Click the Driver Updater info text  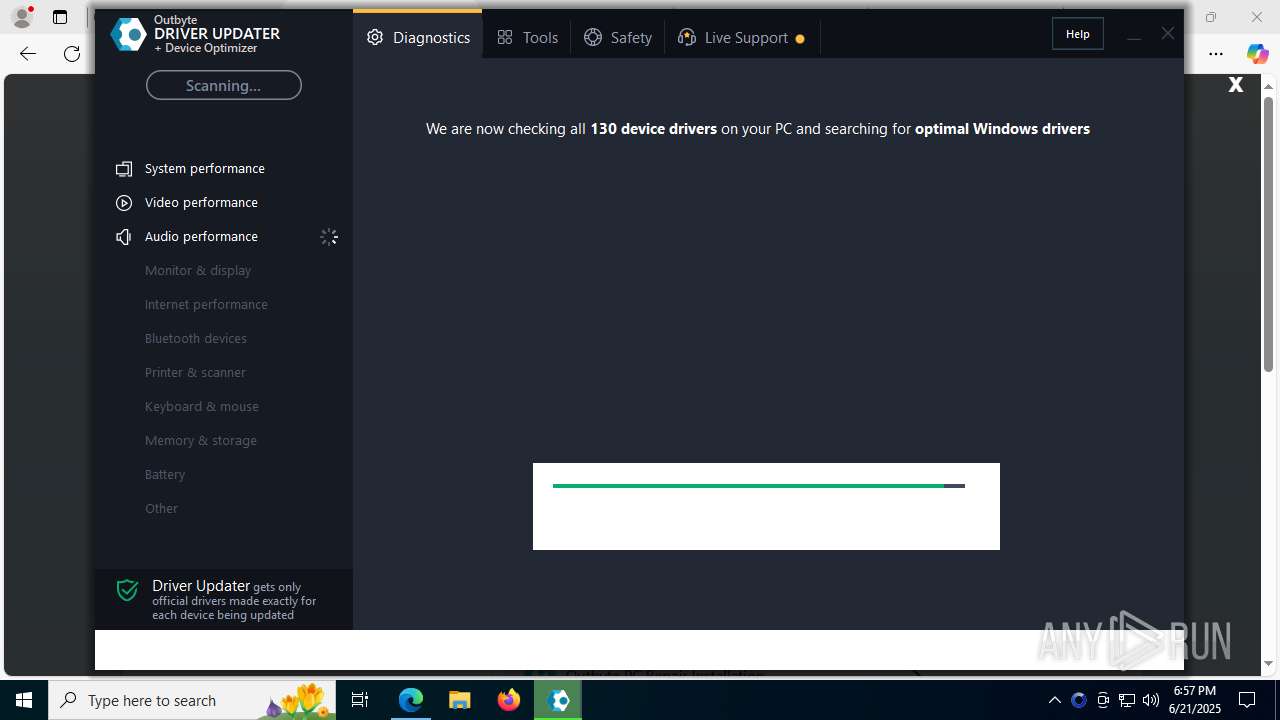[234, 600]
